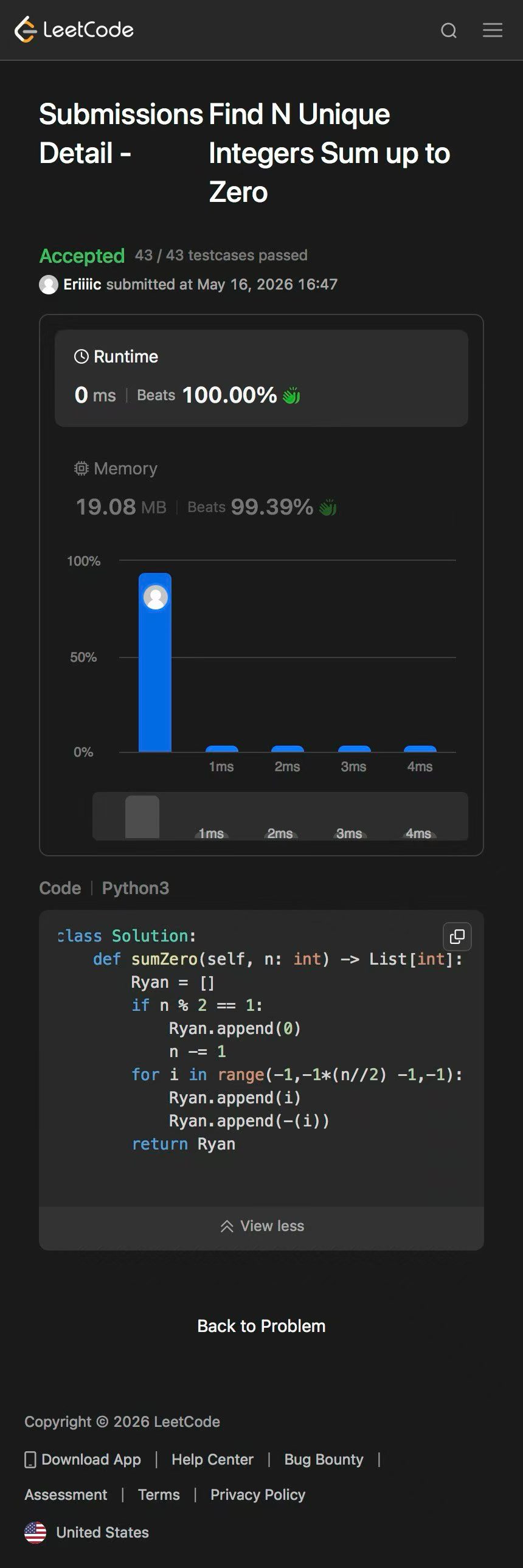The image size is (523, 1568).
Task: Click the avatar marker on the chart bar
Action: coord(155,597)
